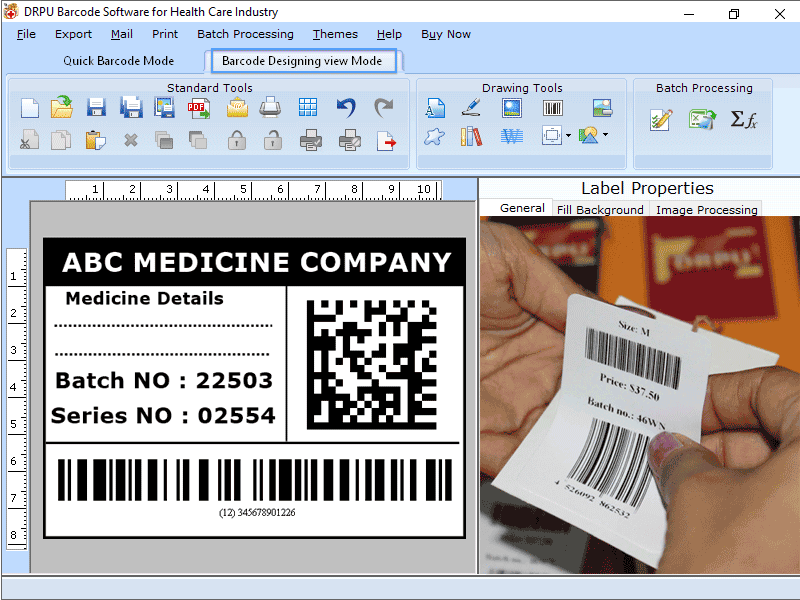Insert a barcode using the barcode tool
This screenshot has width=800, height=600.
pyautogui.click(x=553, y=108)
